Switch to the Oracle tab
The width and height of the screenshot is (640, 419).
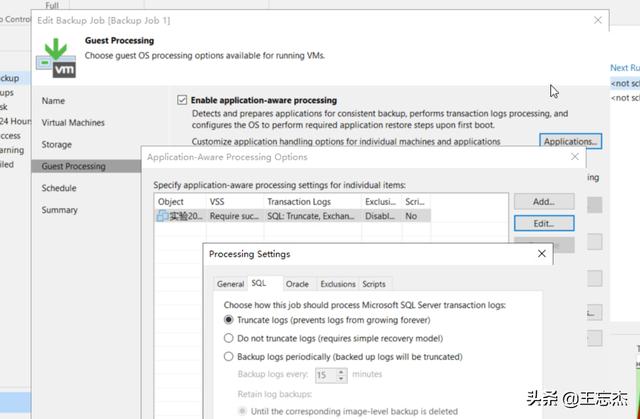(297, 284)
